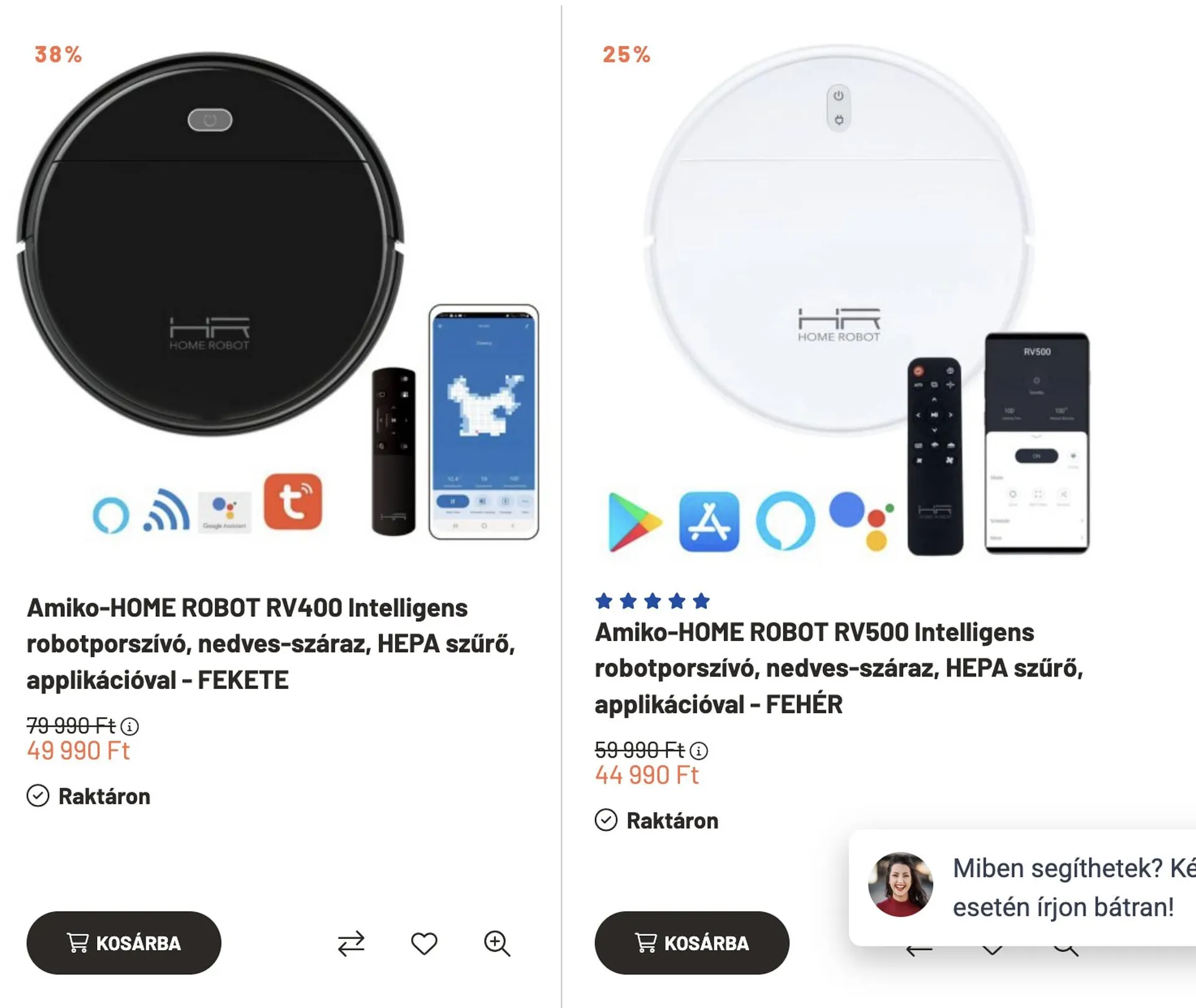
Task: Click the 44 990 Ft sale price
Action: pos(647,775)
